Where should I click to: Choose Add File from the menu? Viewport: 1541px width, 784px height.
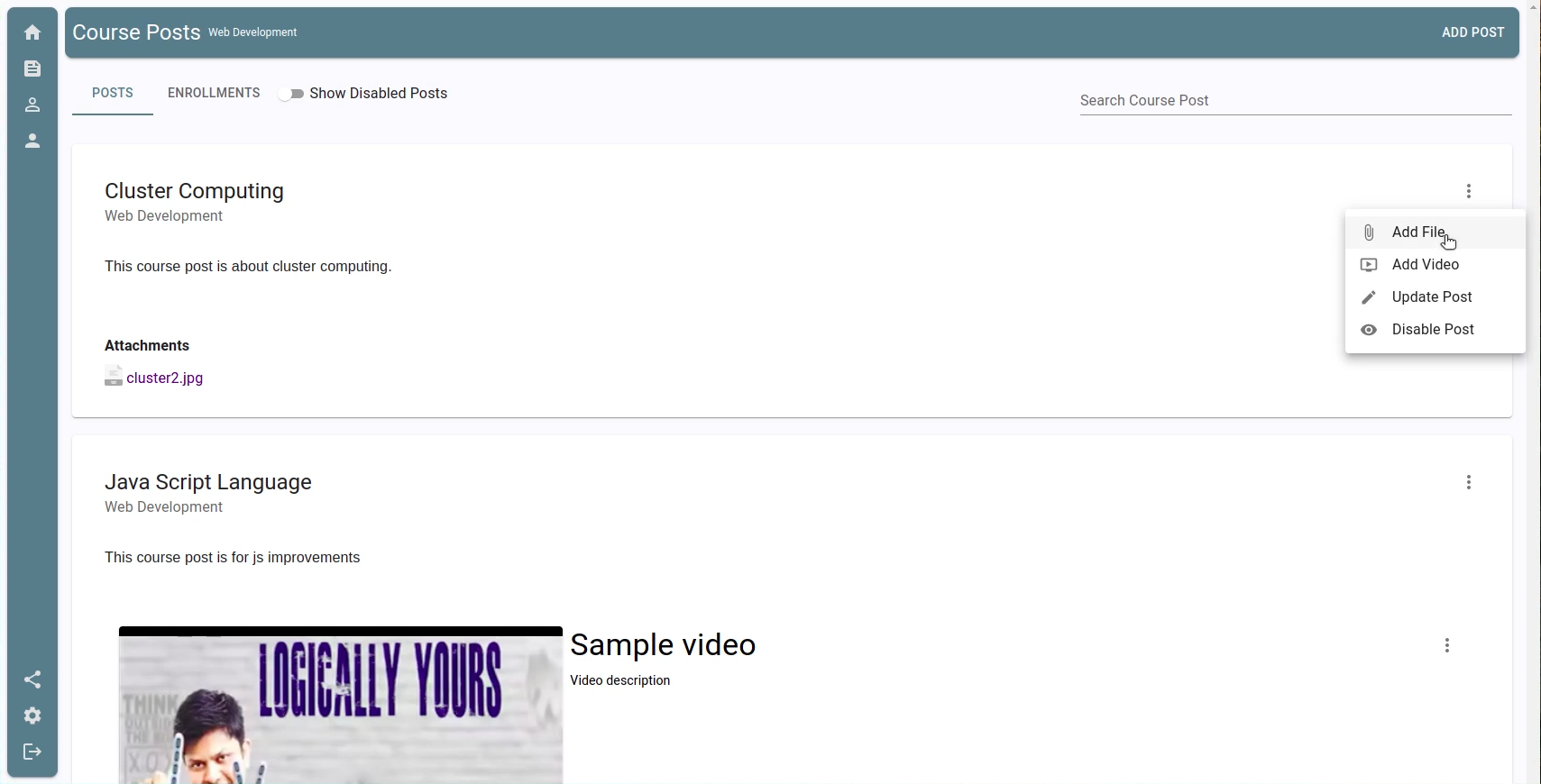click(x=1436, y=232)
